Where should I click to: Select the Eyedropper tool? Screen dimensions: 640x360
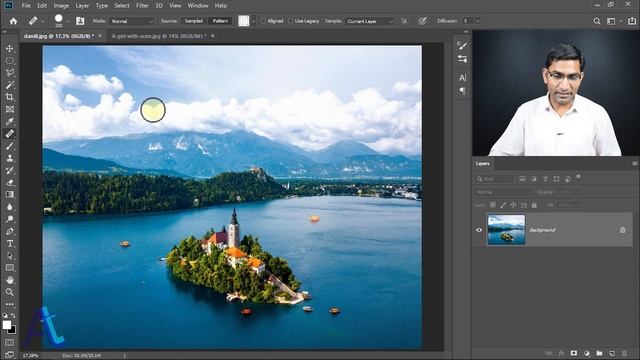pyautogui.click(x=9, y=122)
